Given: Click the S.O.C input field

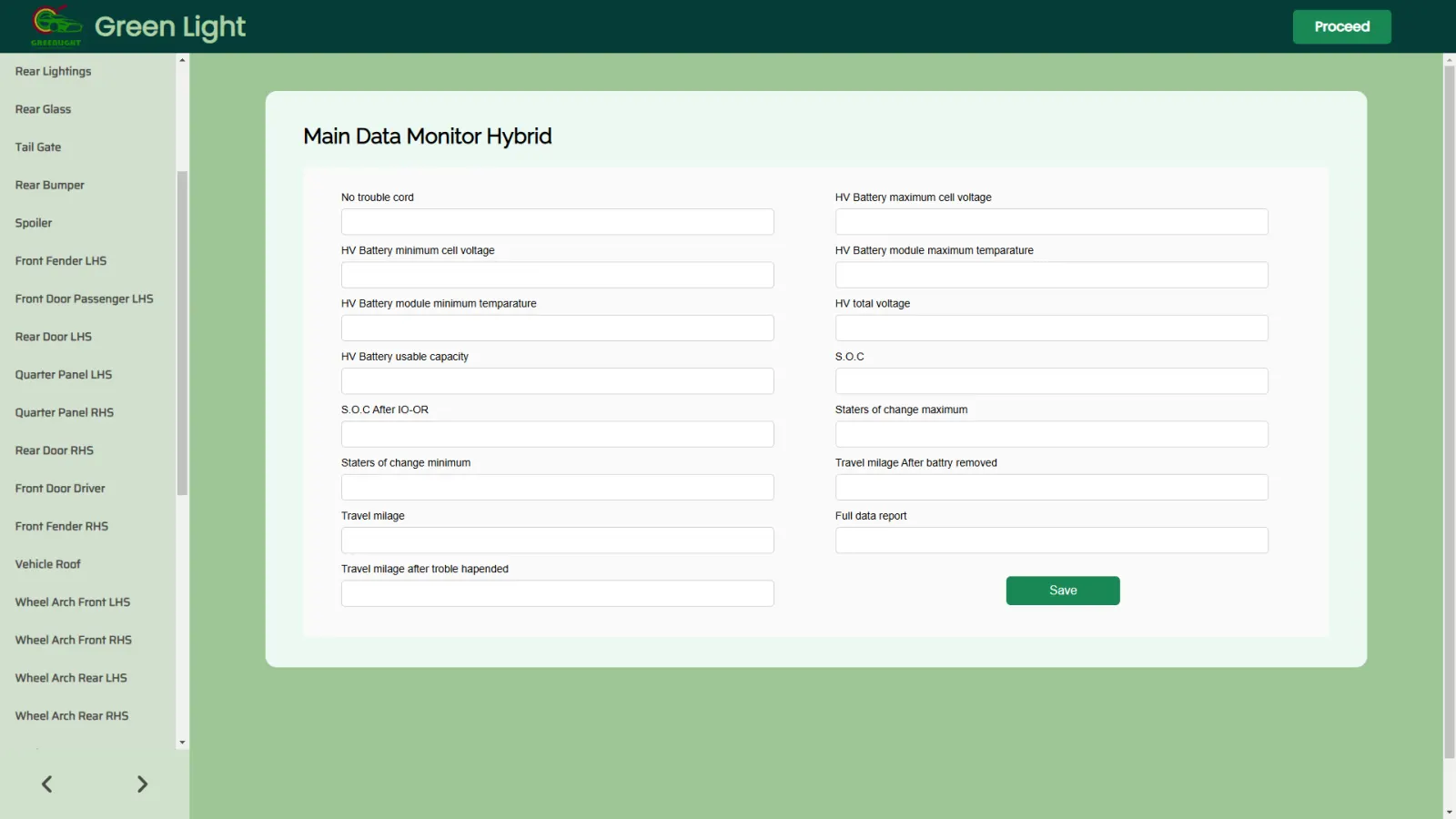Looking at the screenshot, I should click(1051, 381).
